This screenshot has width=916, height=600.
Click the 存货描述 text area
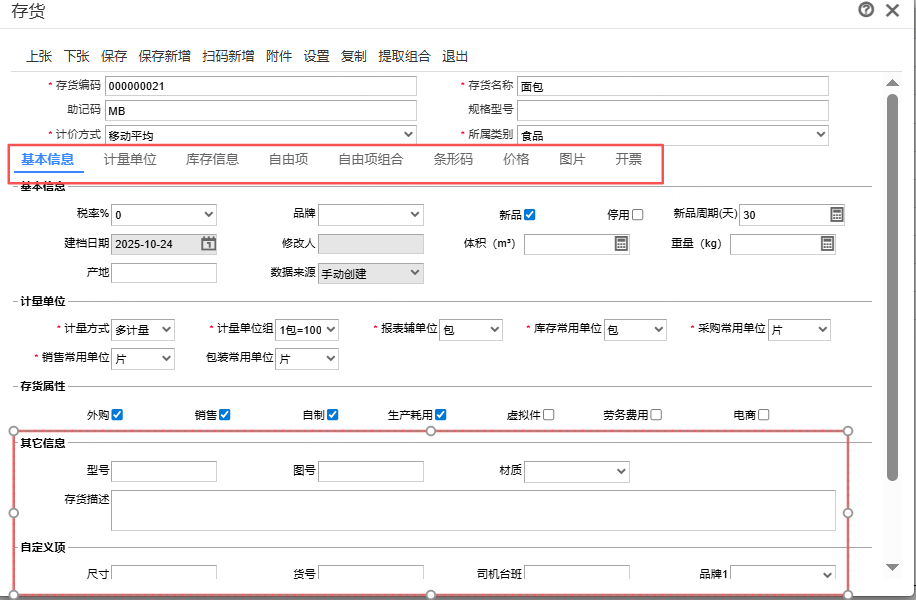473,509
